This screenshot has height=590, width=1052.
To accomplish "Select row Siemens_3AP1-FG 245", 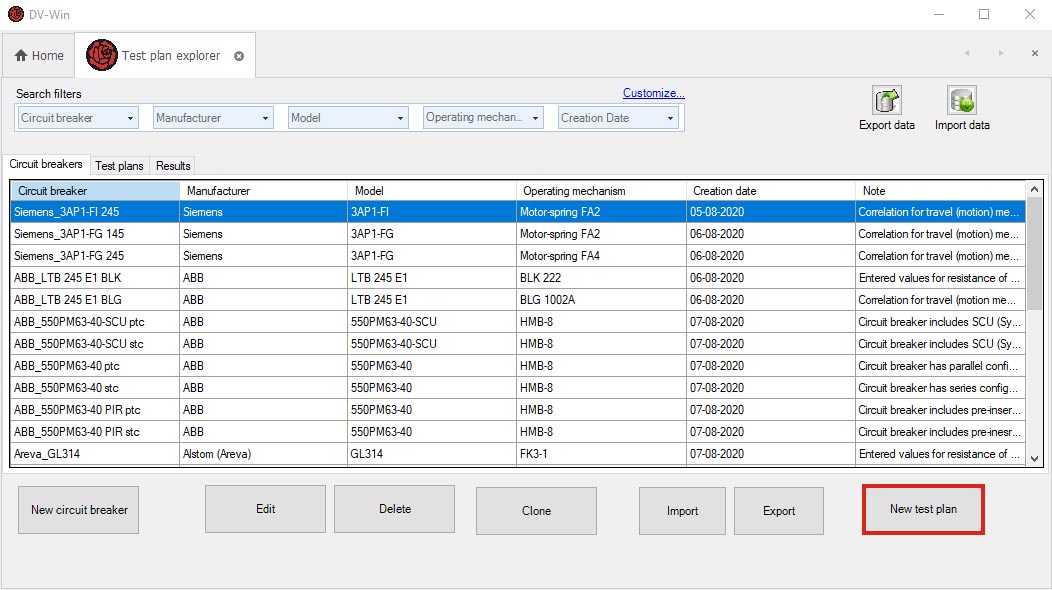I will point(518,256).
